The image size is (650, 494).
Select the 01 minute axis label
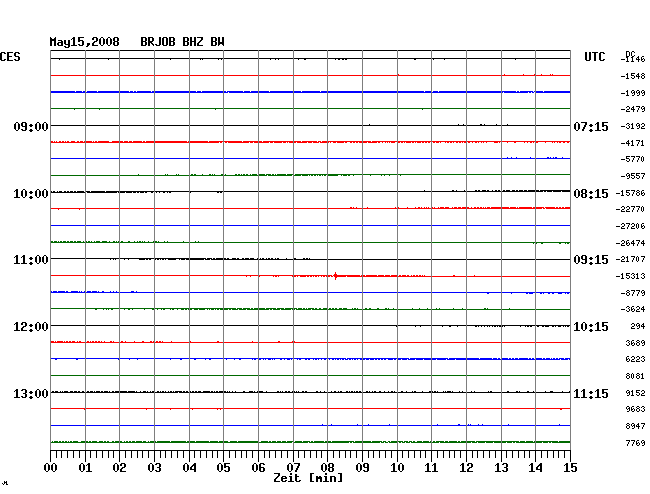[85, 468]
